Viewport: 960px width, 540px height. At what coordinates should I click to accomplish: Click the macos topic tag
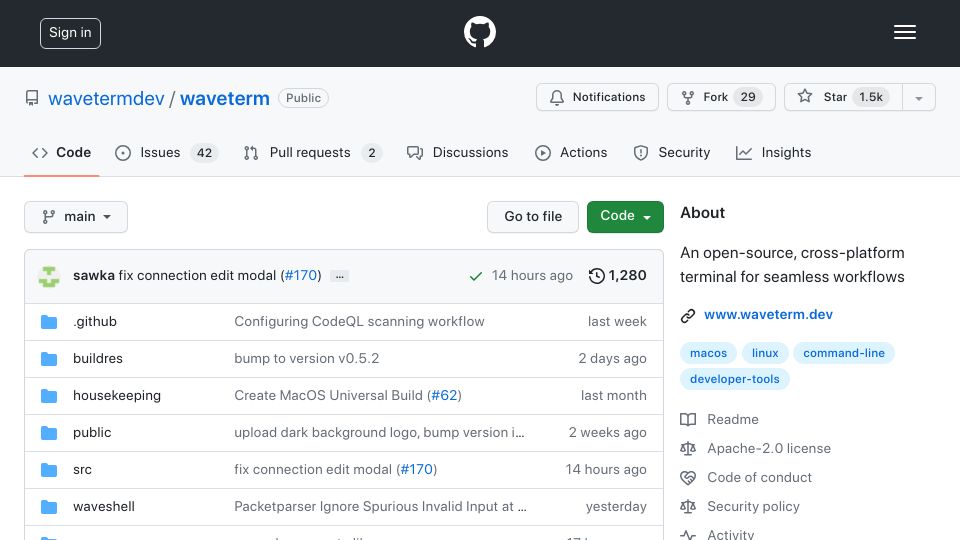coord(708,353)
